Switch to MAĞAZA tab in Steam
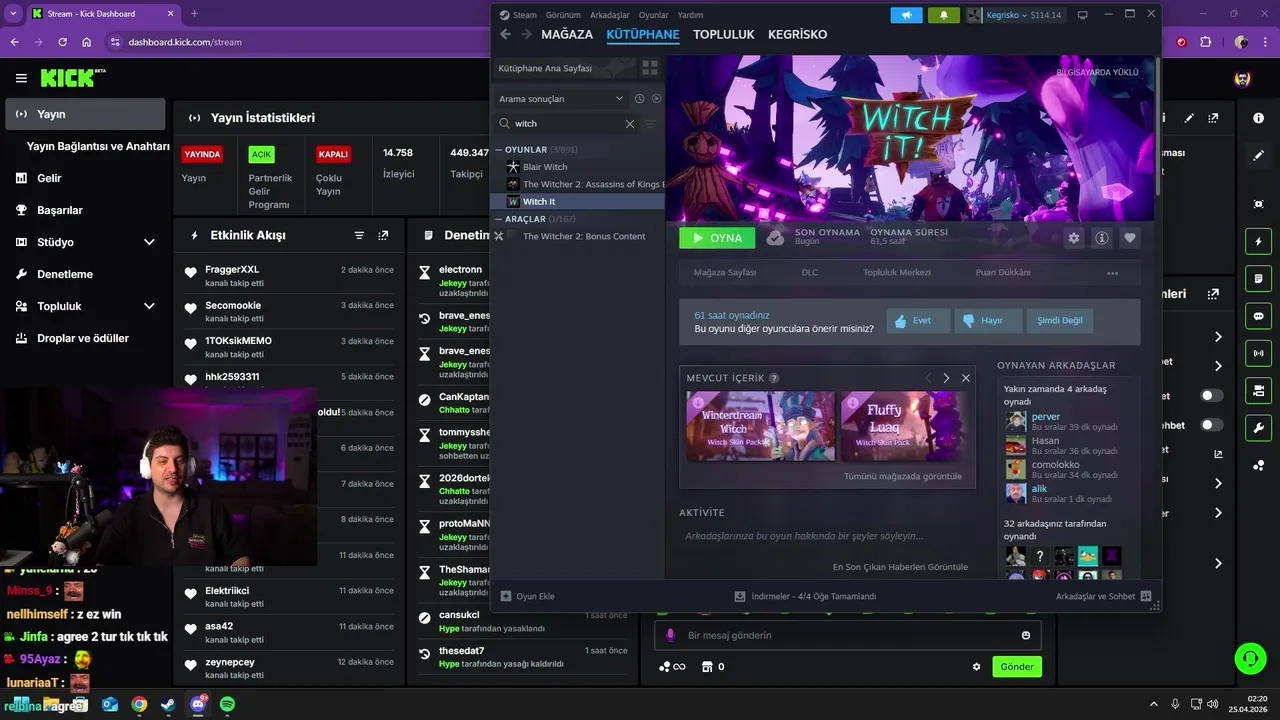1280x720 pixels. pyautogui.click(x=567, y=34)
